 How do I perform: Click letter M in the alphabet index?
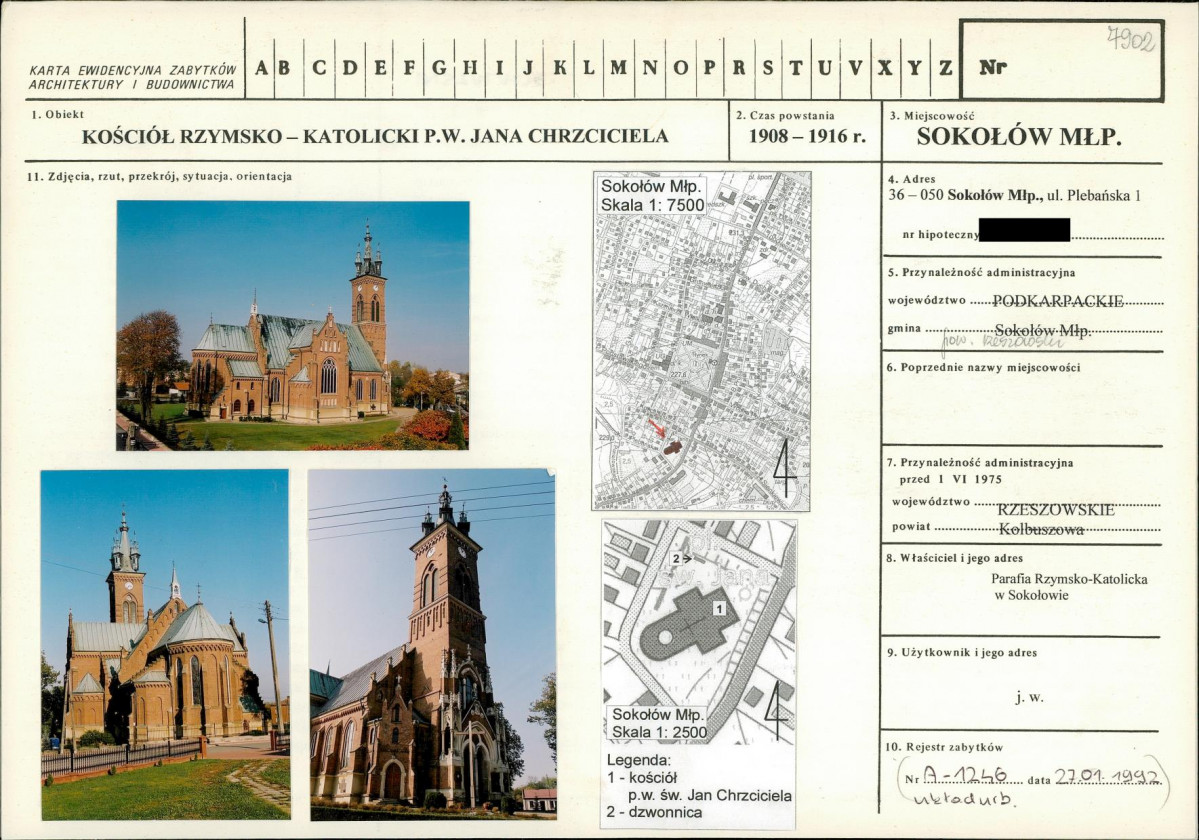(x=619, y=68)
